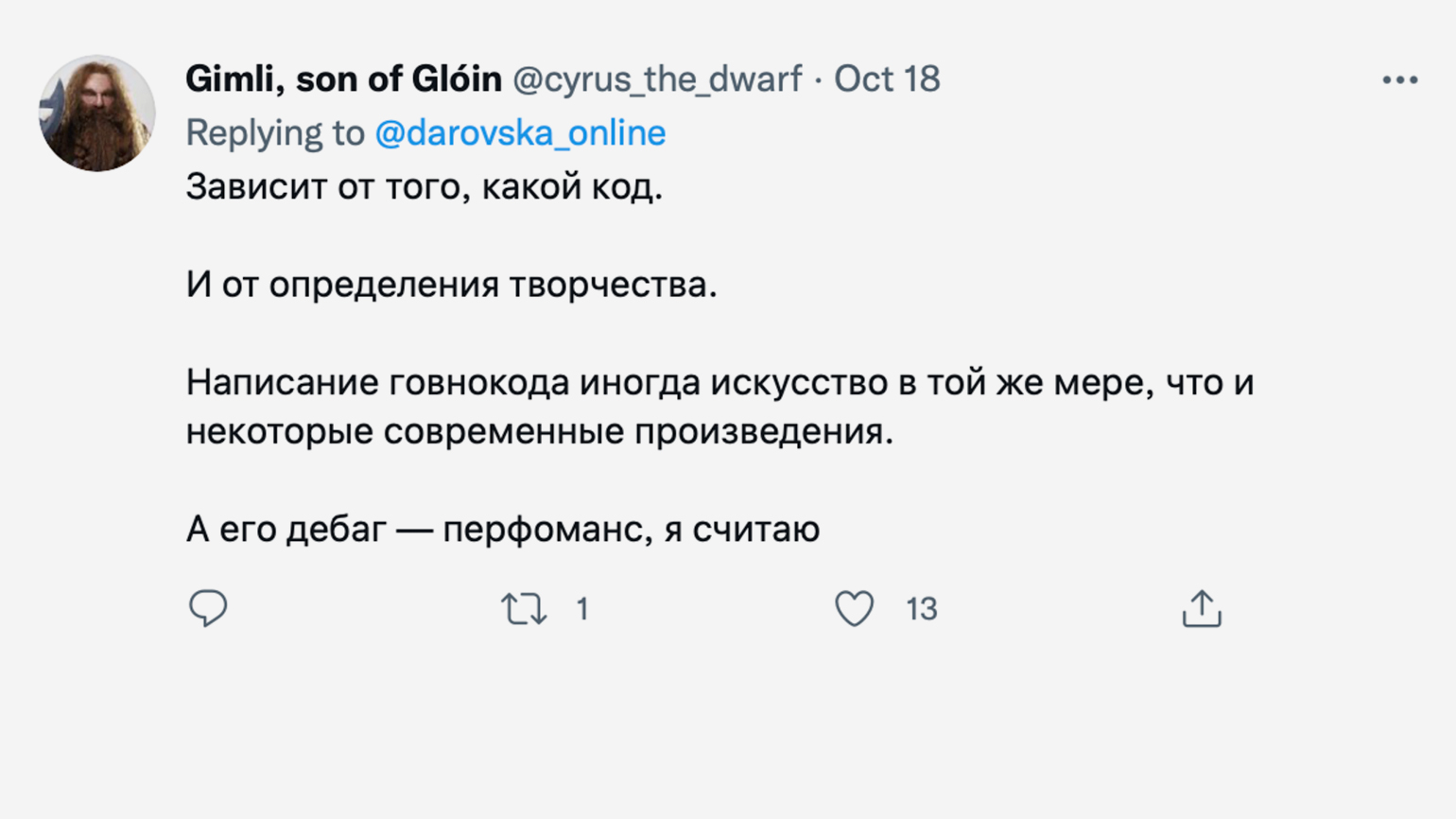The width and height of the screenshot is (1456, 819).
Task: Click the line 'А его дебаг — перфоманс, я считаю'
Action: 502,529
